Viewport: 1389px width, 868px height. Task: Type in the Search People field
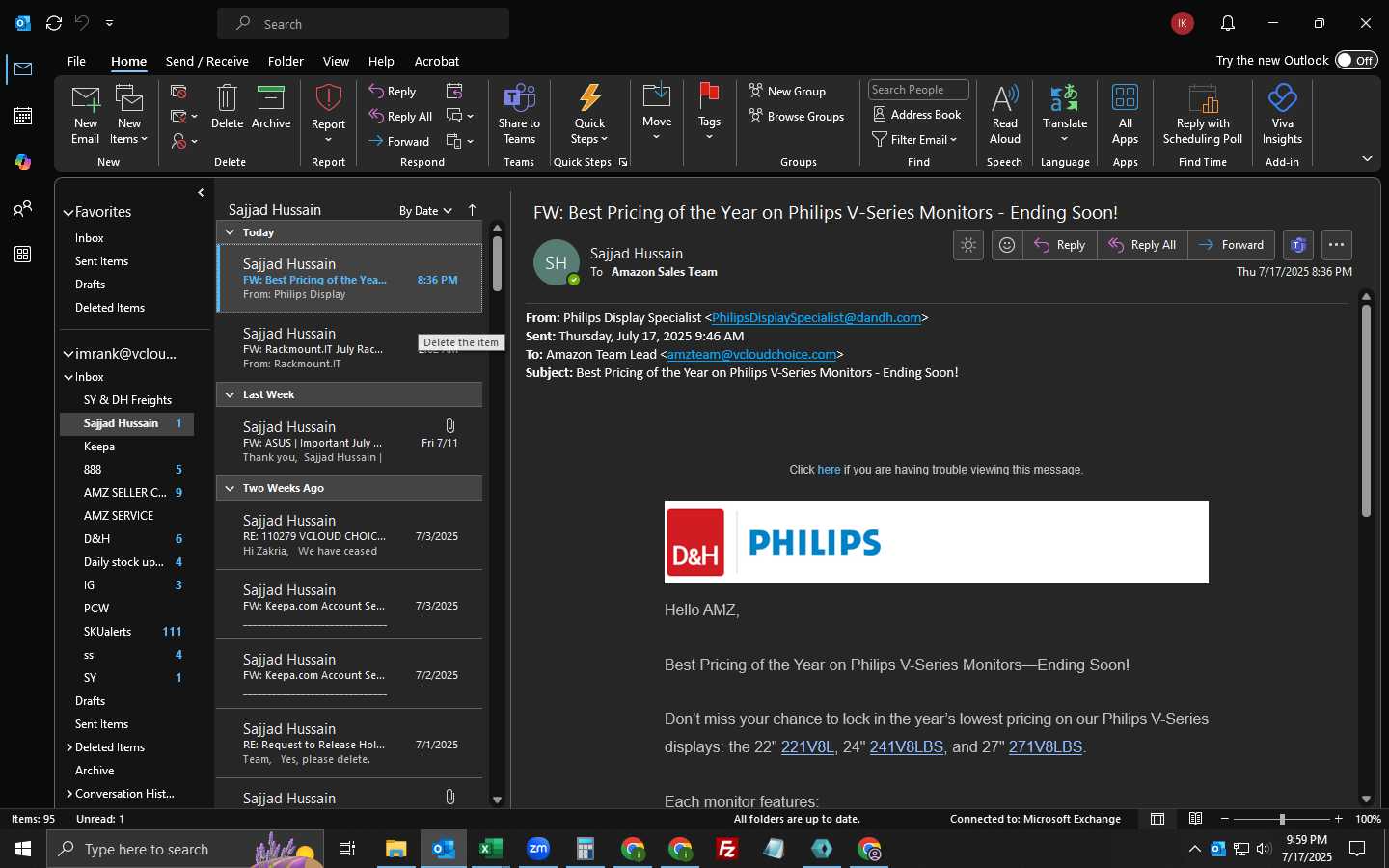click(918, 90)
